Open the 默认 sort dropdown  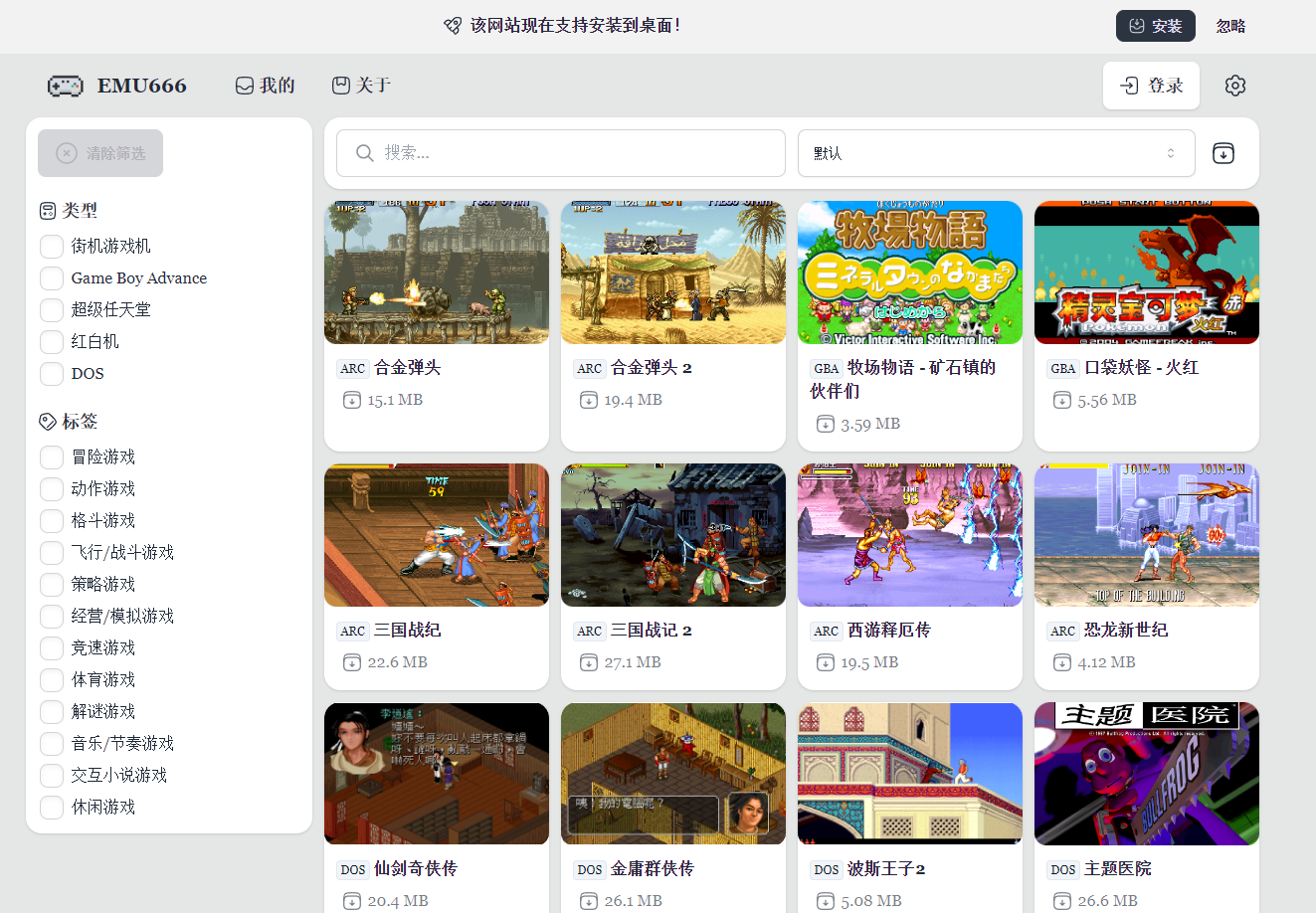pos(996,153)
